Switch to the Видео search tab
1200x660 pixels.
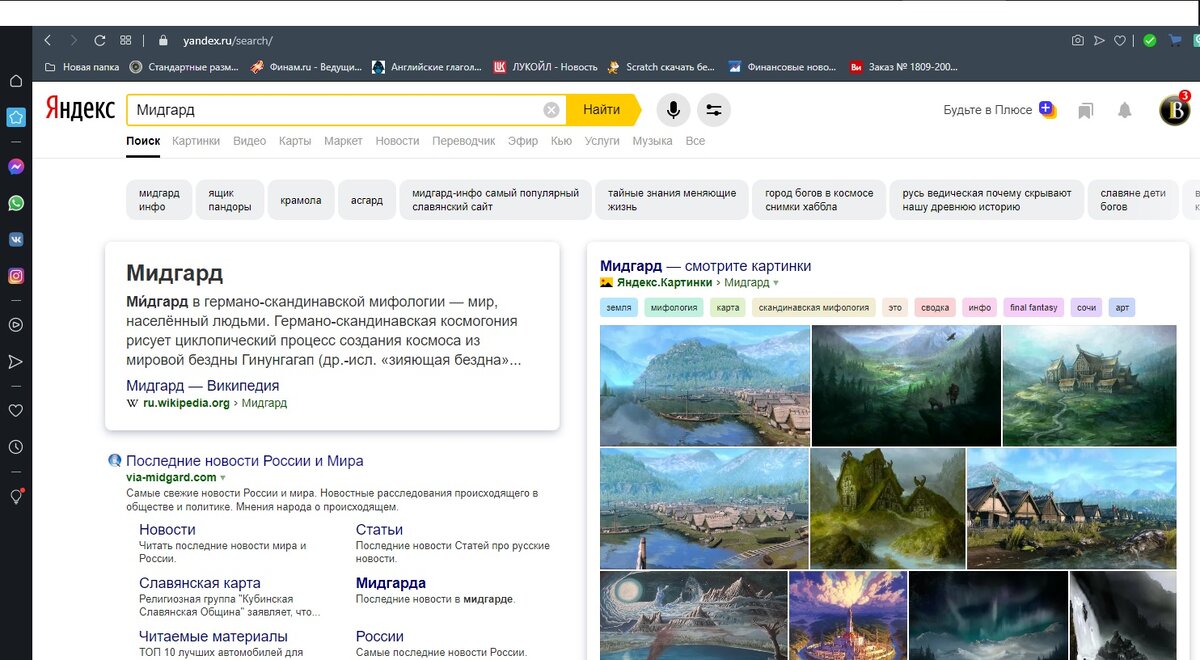(249, 141)
